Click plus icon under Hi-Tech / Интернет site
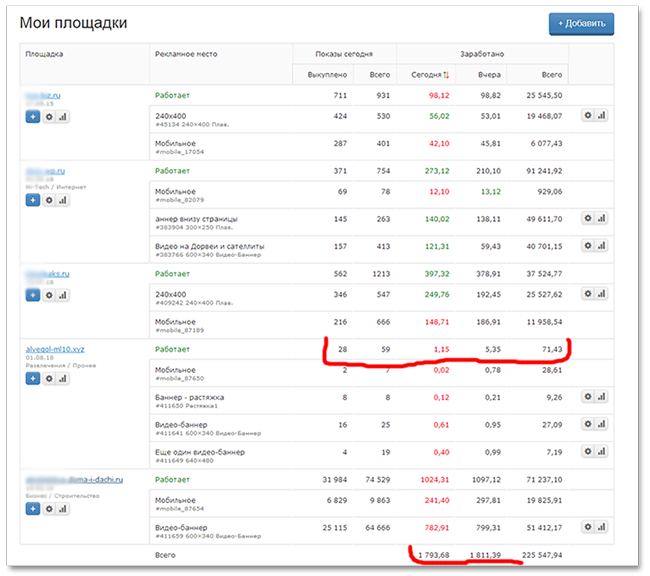Viewport: 650px width, 576px height. (32, 200)
